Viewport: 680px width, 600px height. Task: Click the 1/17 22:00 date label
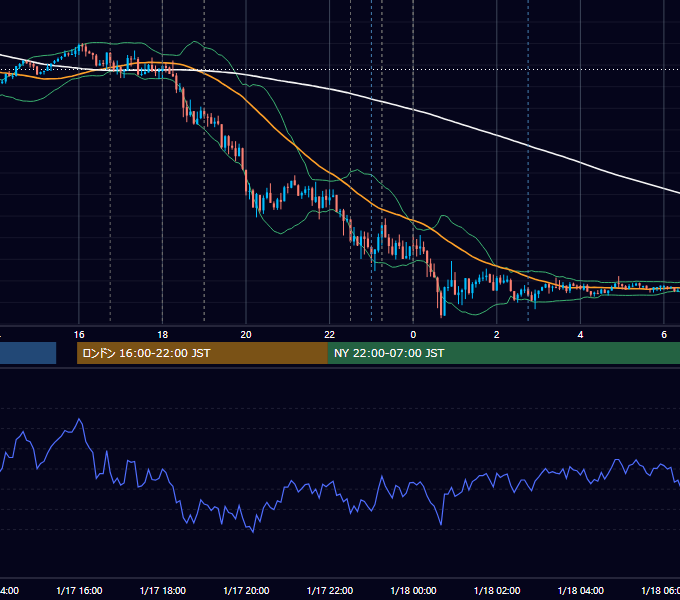coord(330,590)
